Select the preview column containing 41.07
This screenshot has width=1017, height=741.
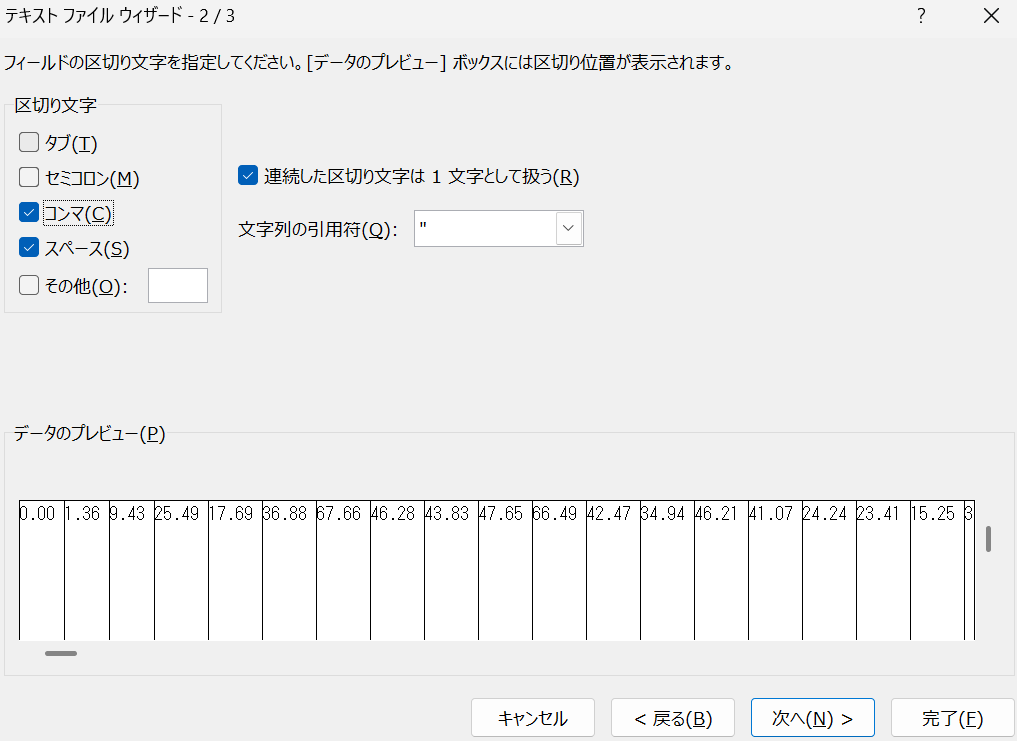[x=775, y=570]
